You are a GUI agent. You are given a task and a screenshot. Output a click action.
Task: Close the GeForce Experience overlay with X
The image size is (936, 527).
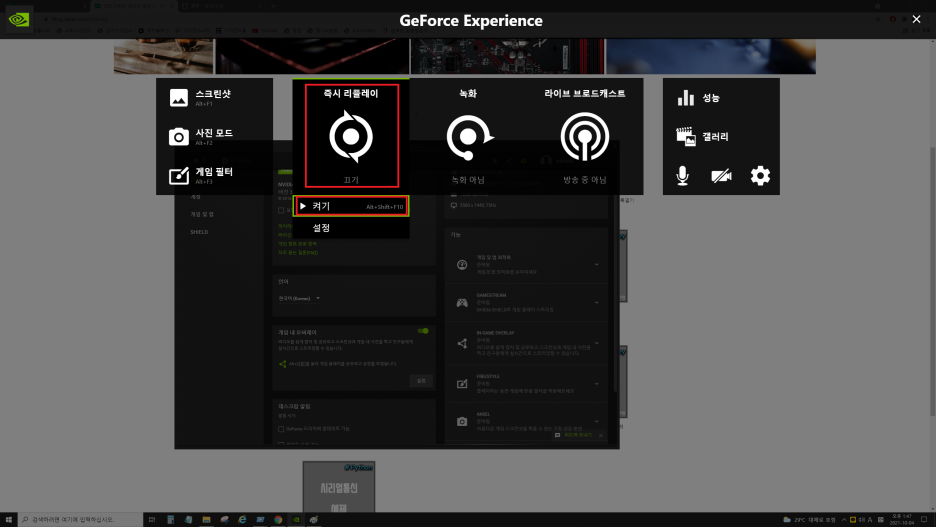point(916,20)
